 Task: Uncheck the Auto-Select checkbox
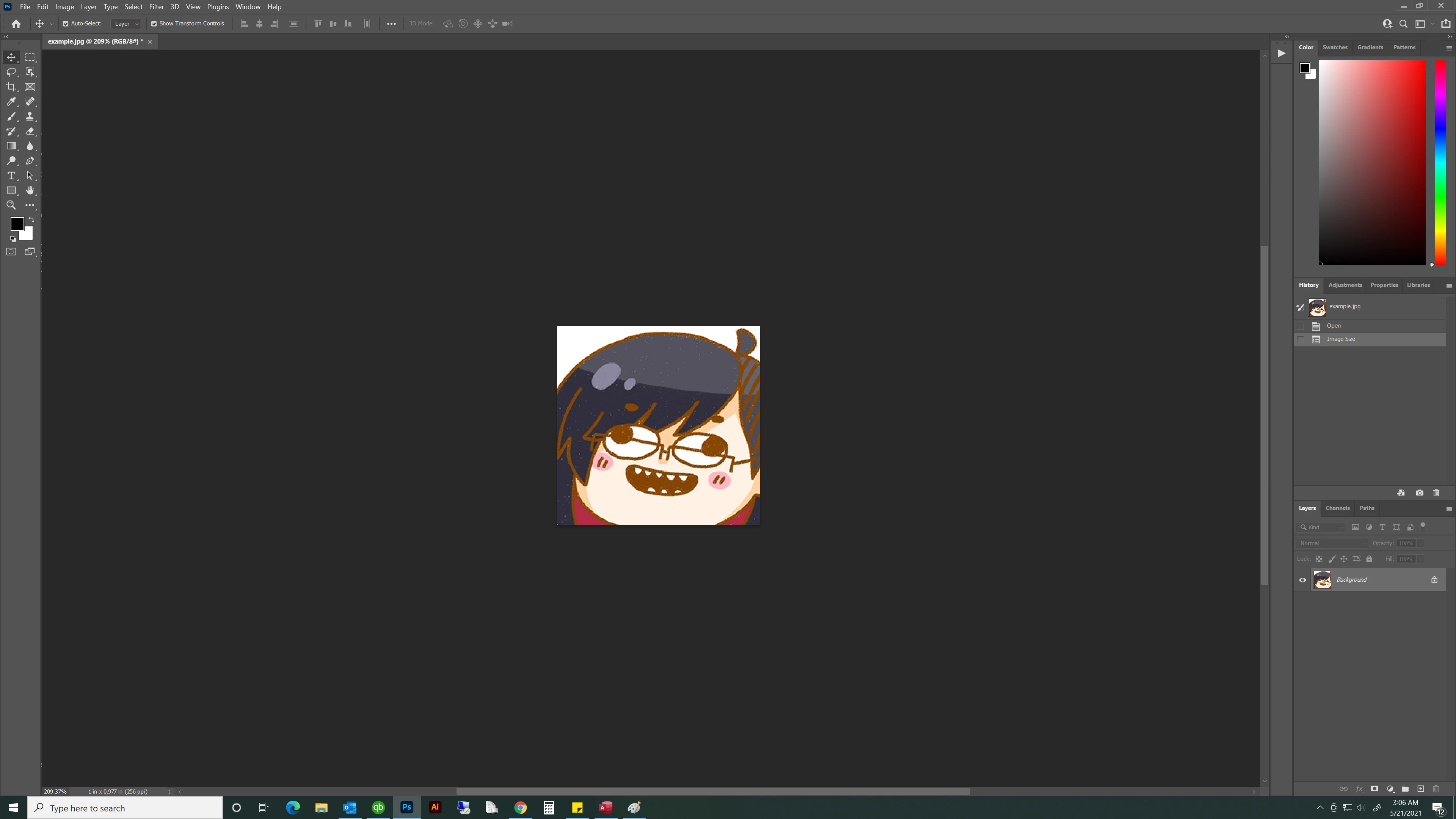(66, 24)
